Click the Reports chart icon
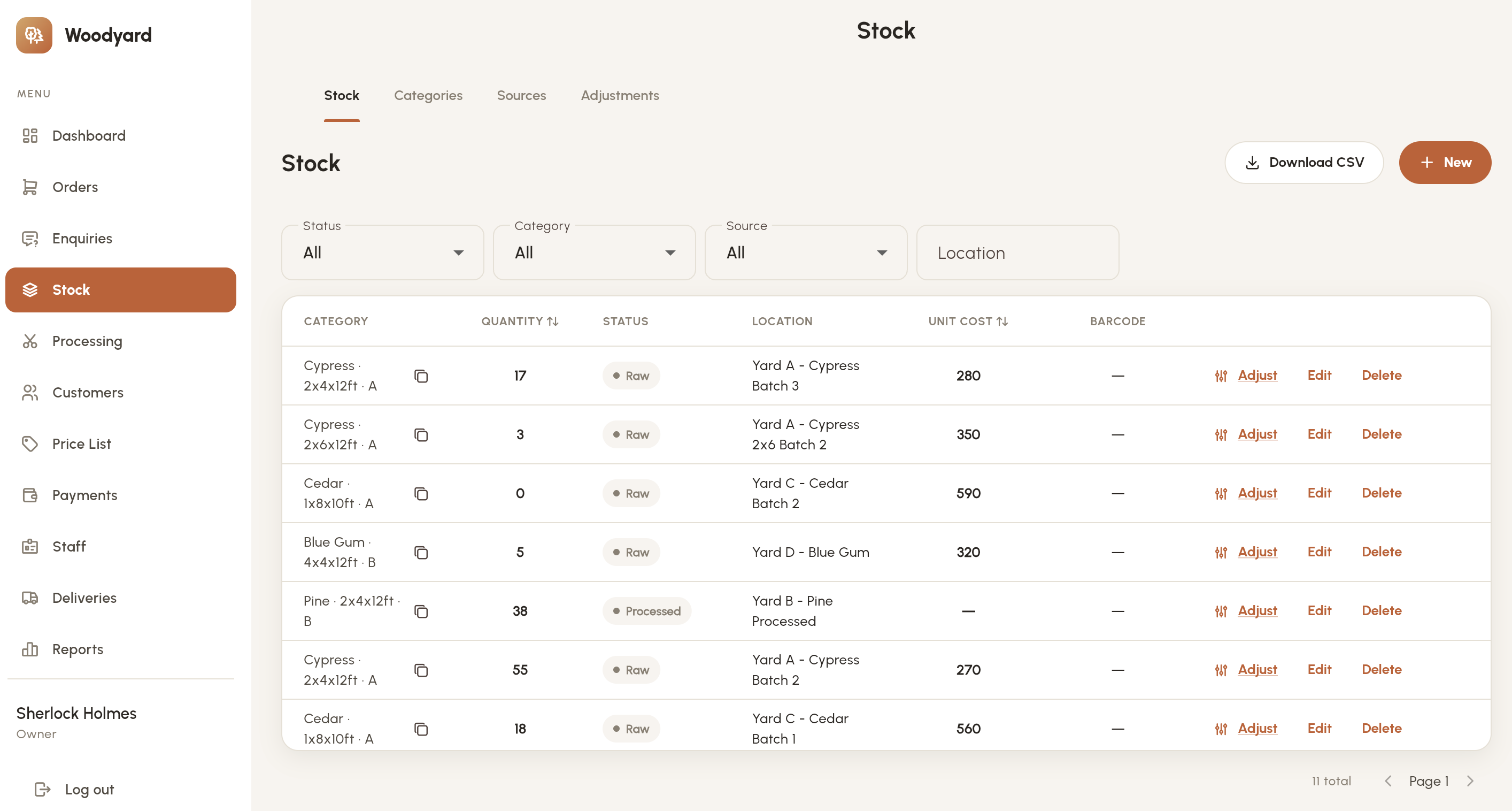Viewport: 1512px width, 811px height. point(30,649)
